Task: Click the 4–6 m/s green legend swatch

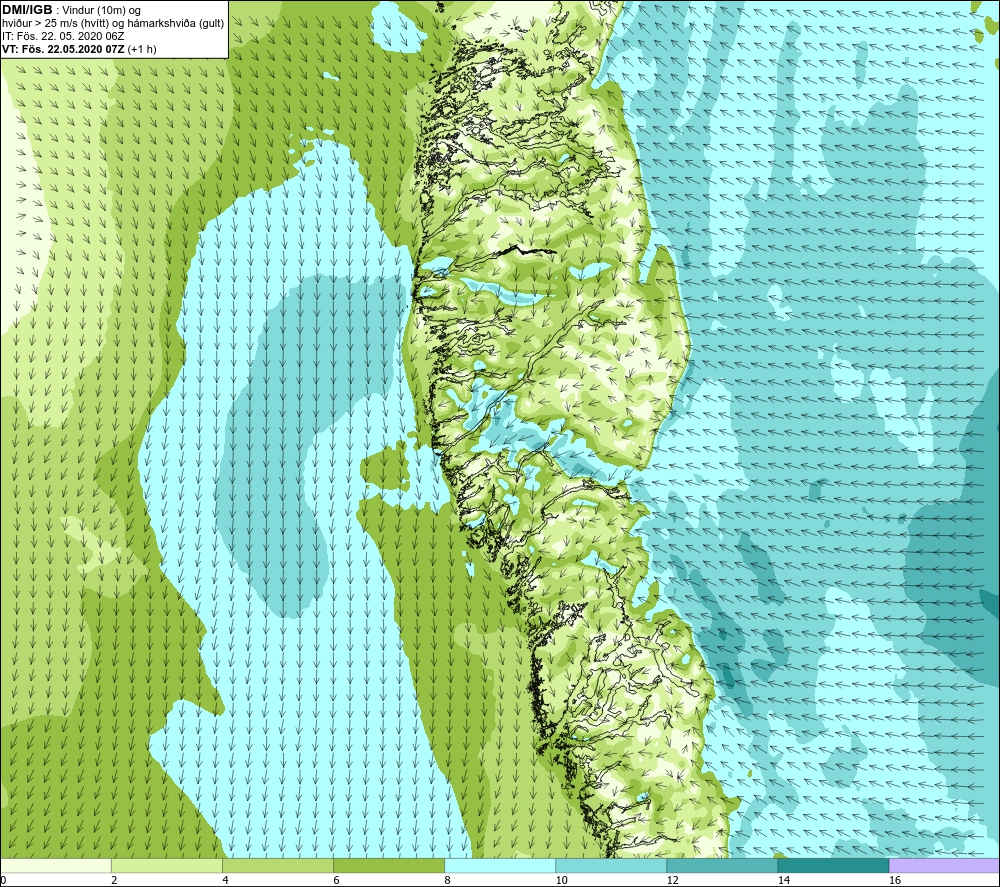Action: pyautogui.click(x=277, y=865)
